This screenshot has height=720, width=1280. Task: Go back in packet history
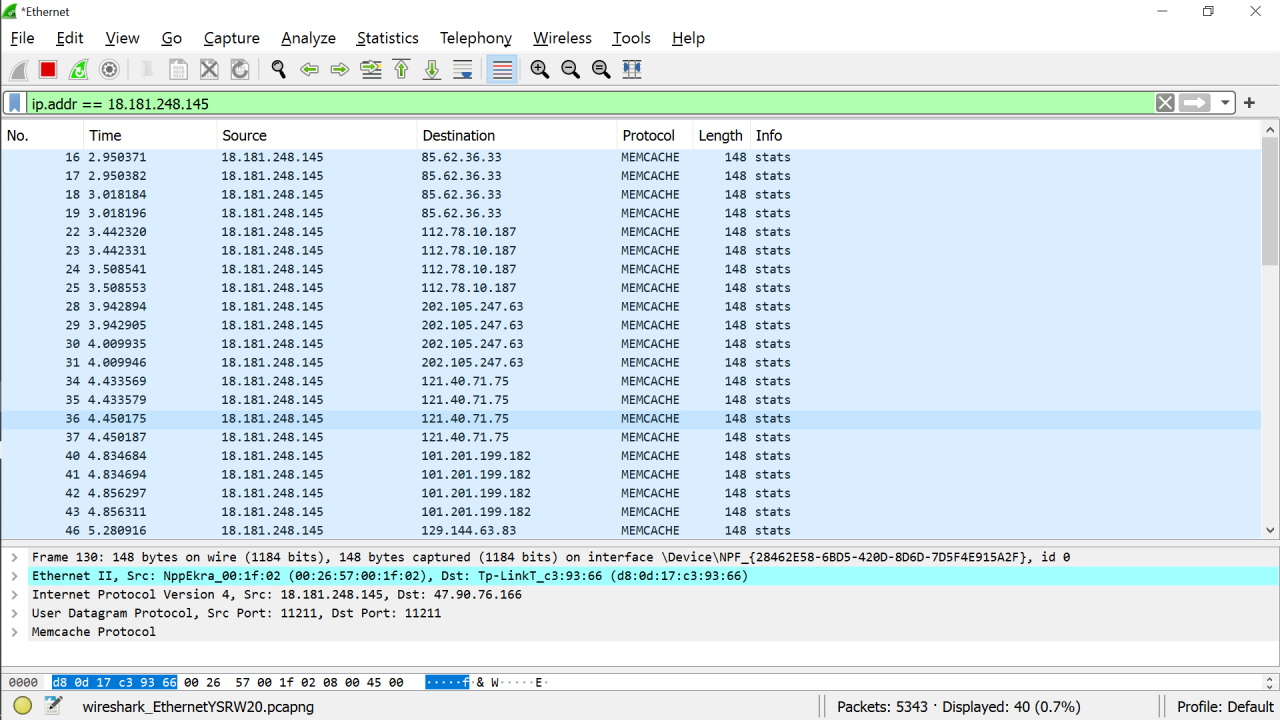[309, 70]
